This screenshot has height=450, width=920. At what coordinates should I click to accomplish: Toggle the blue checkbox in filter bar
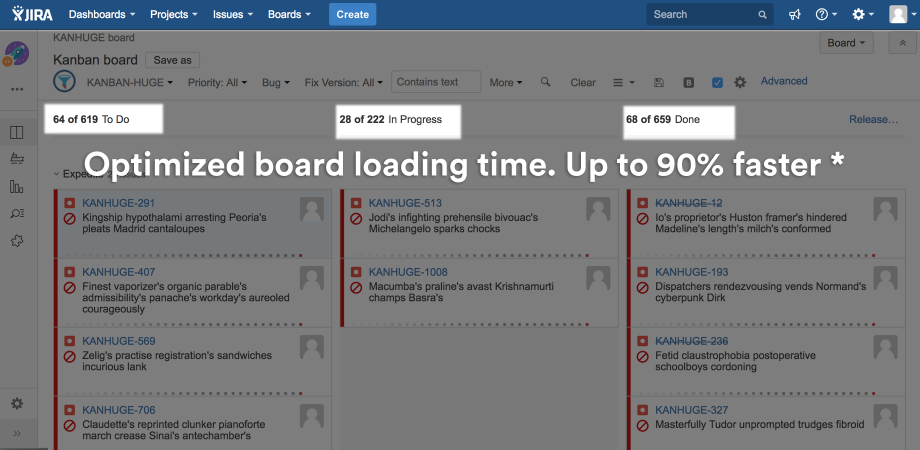tap(717, 82)
